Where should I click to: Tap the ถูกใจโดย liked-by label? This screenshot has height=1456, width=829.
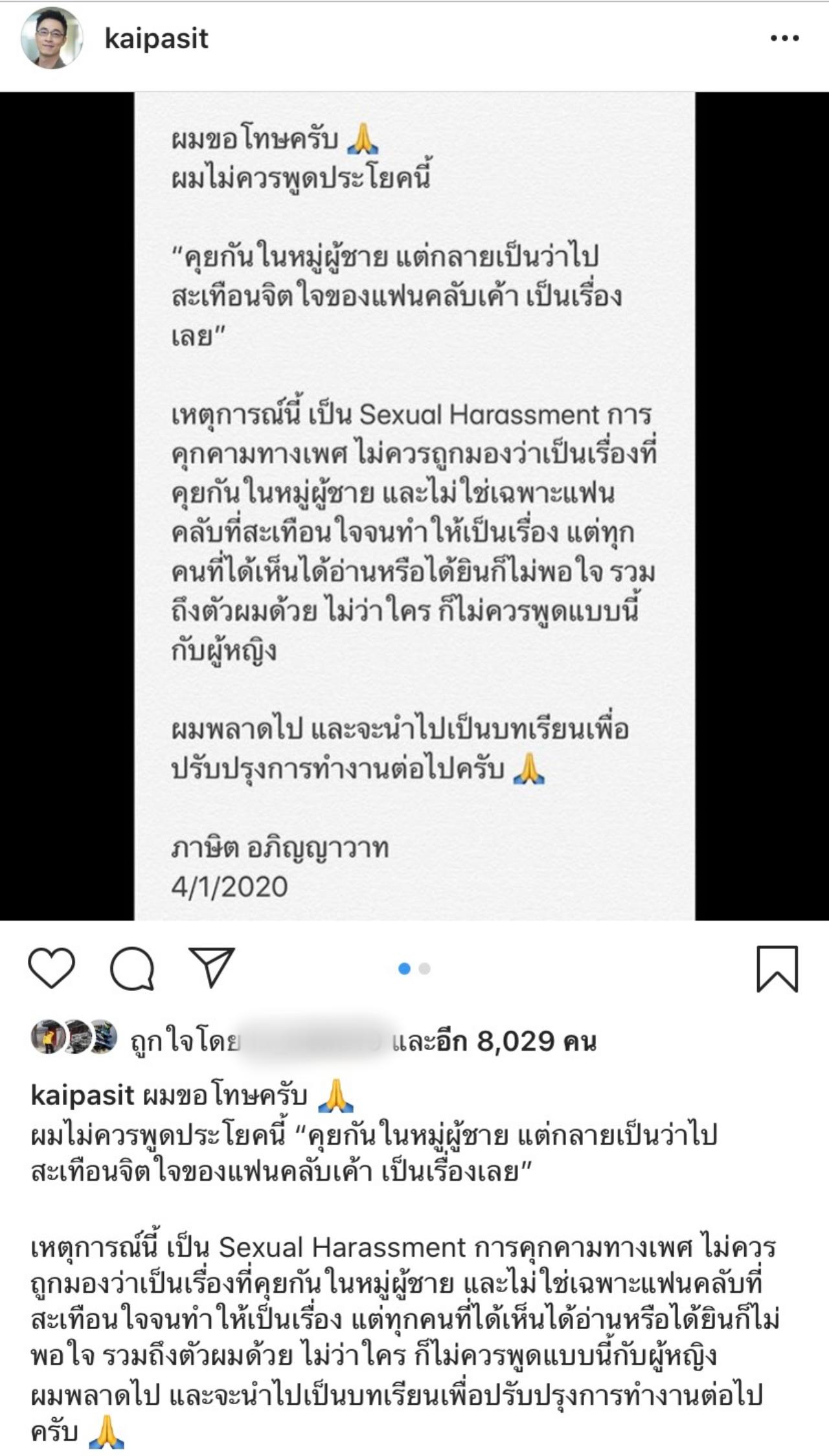point(185,1042)
